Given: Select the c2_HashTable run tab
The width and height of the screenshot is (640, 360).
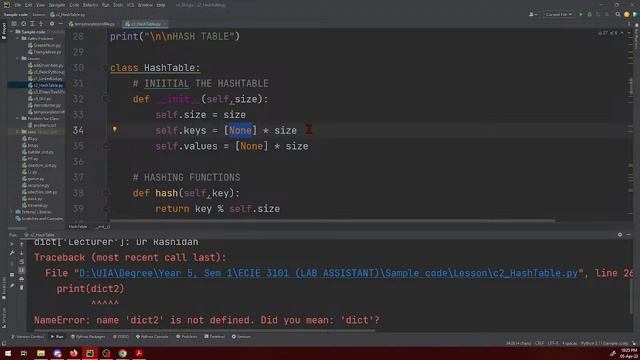Looking at the screenshot, I should (40, 235).
